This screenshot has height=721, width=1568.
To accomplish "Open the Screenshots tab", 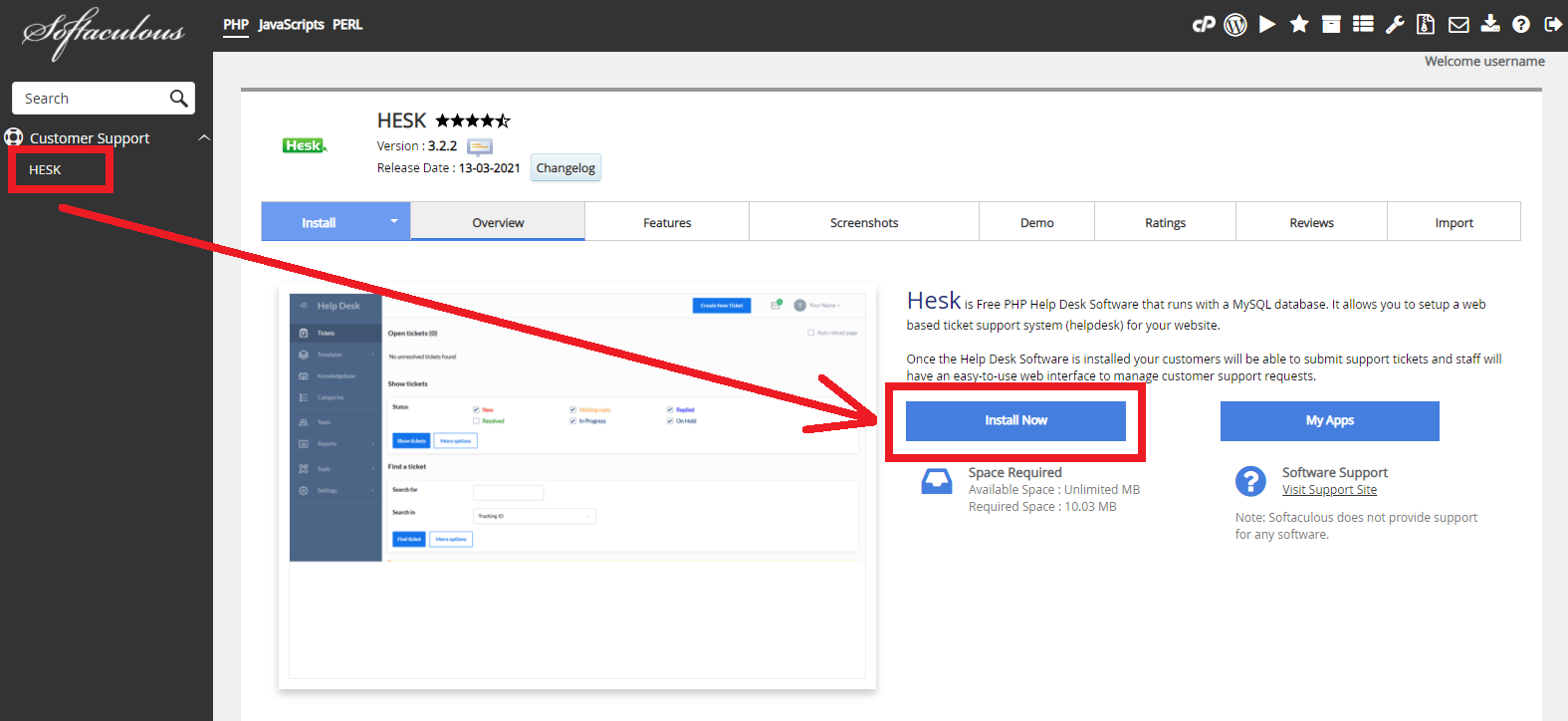I will 864,223.
